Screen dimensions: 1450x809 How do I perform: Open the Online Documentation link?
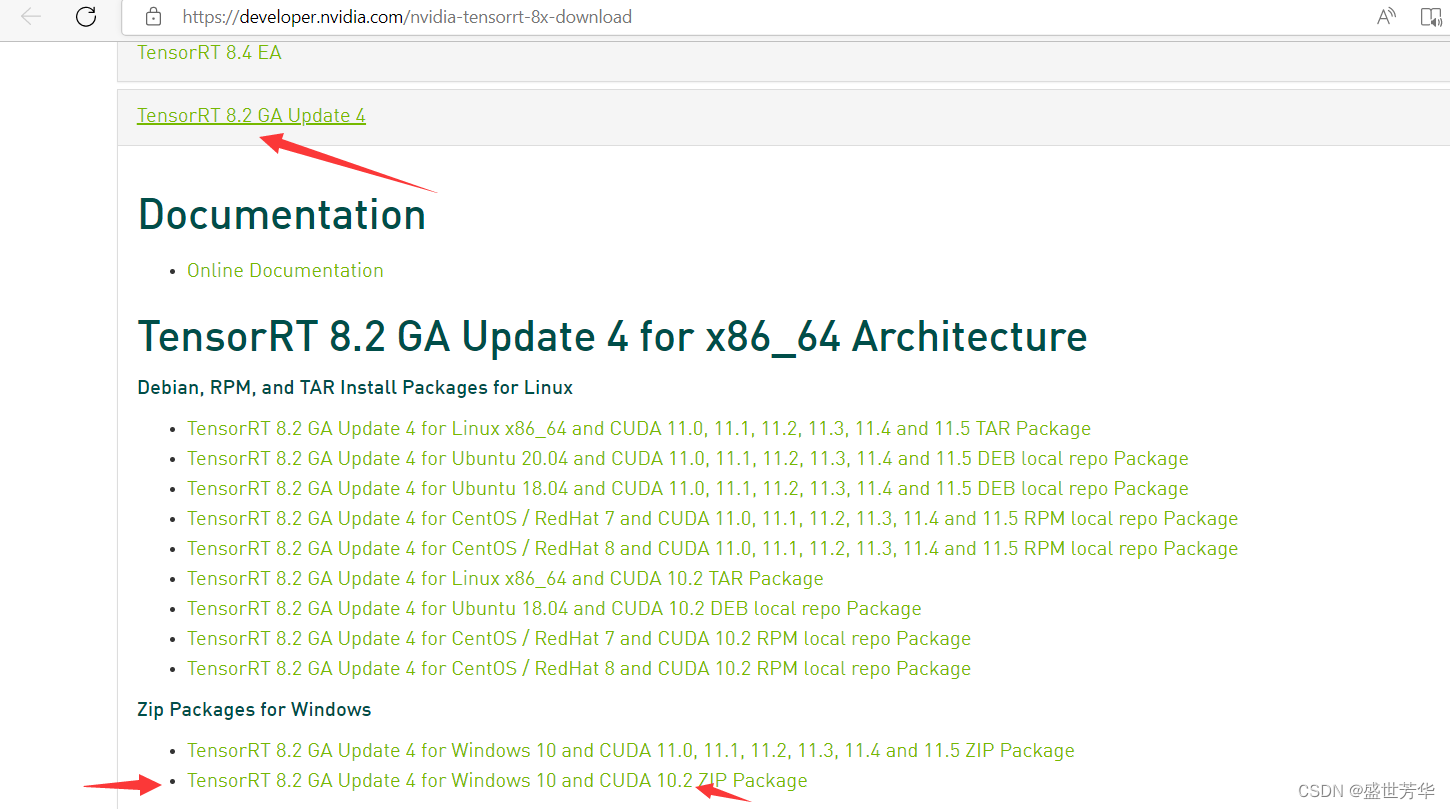point(285,270)
